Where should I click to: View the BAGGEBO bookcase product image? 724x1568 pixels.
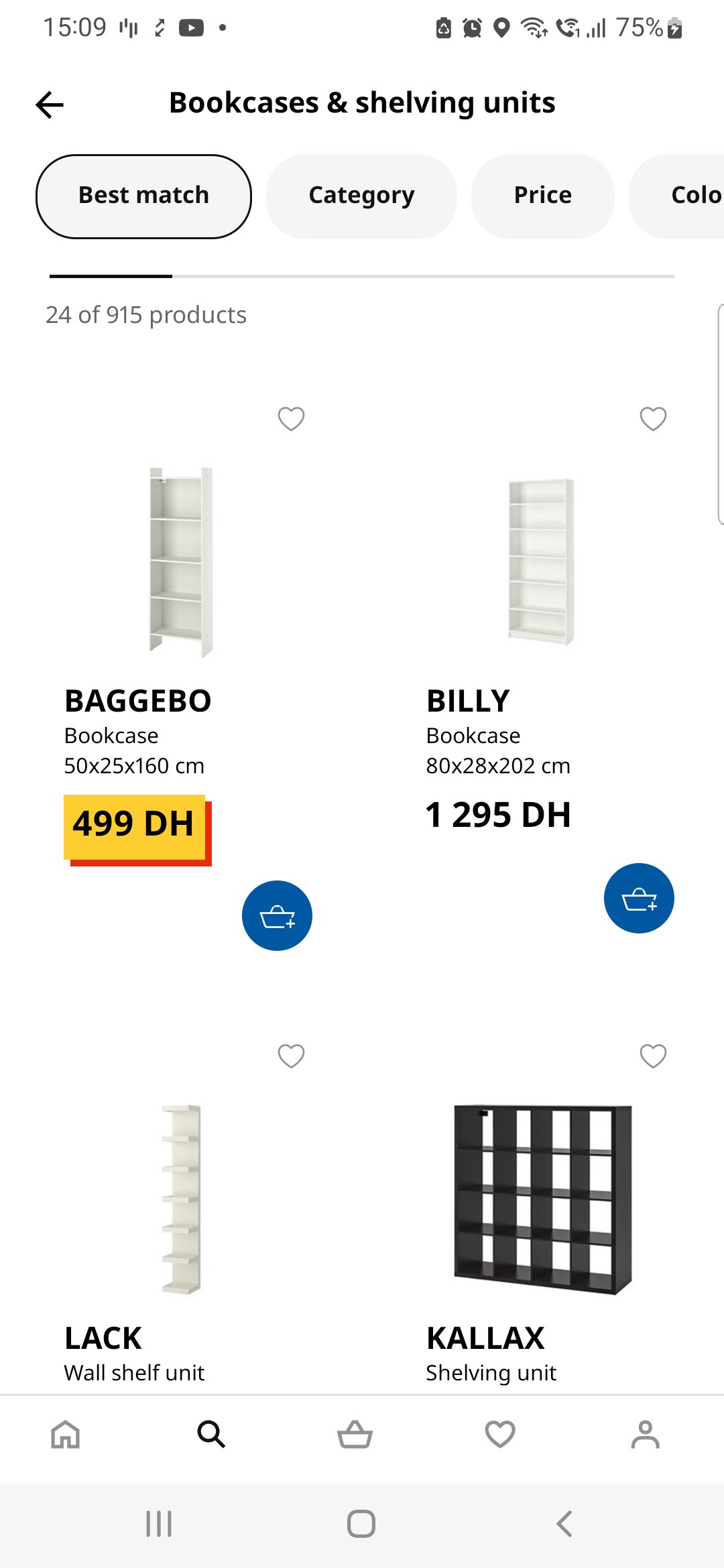click(181, 562)
